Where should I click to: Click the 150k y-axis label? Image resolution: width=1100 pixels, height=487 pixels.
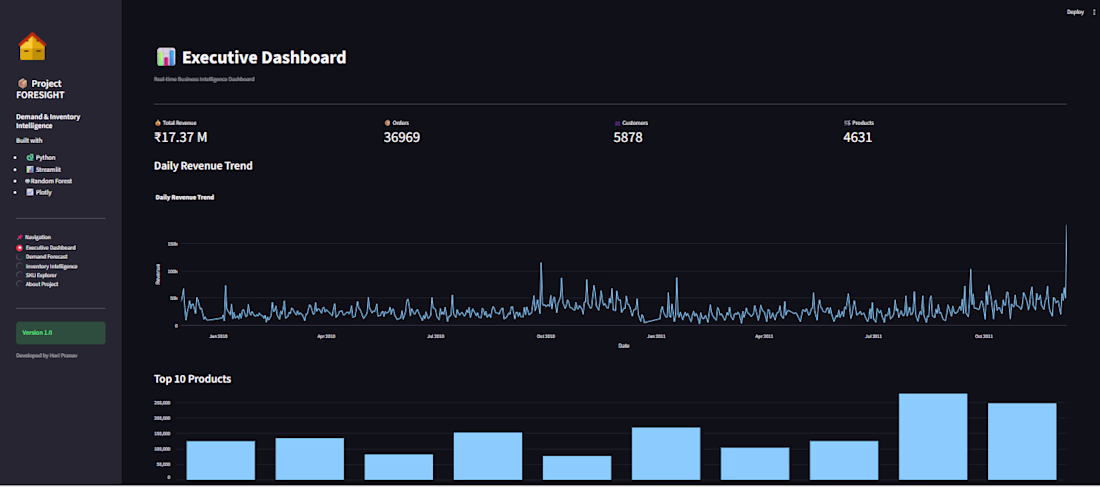172,244
